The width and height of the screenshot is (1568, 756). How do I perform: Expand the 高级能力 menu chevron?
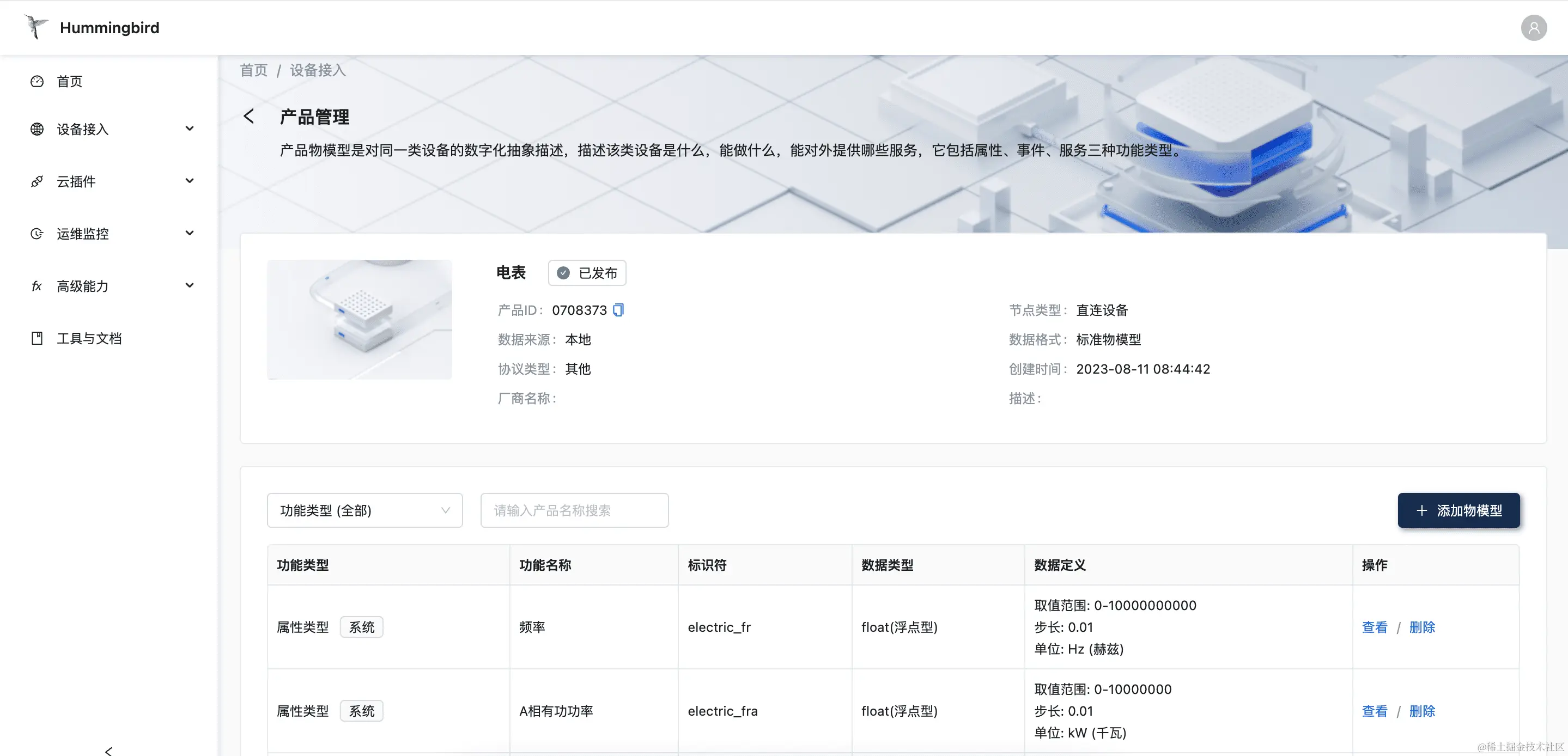(x=189, y=285)
